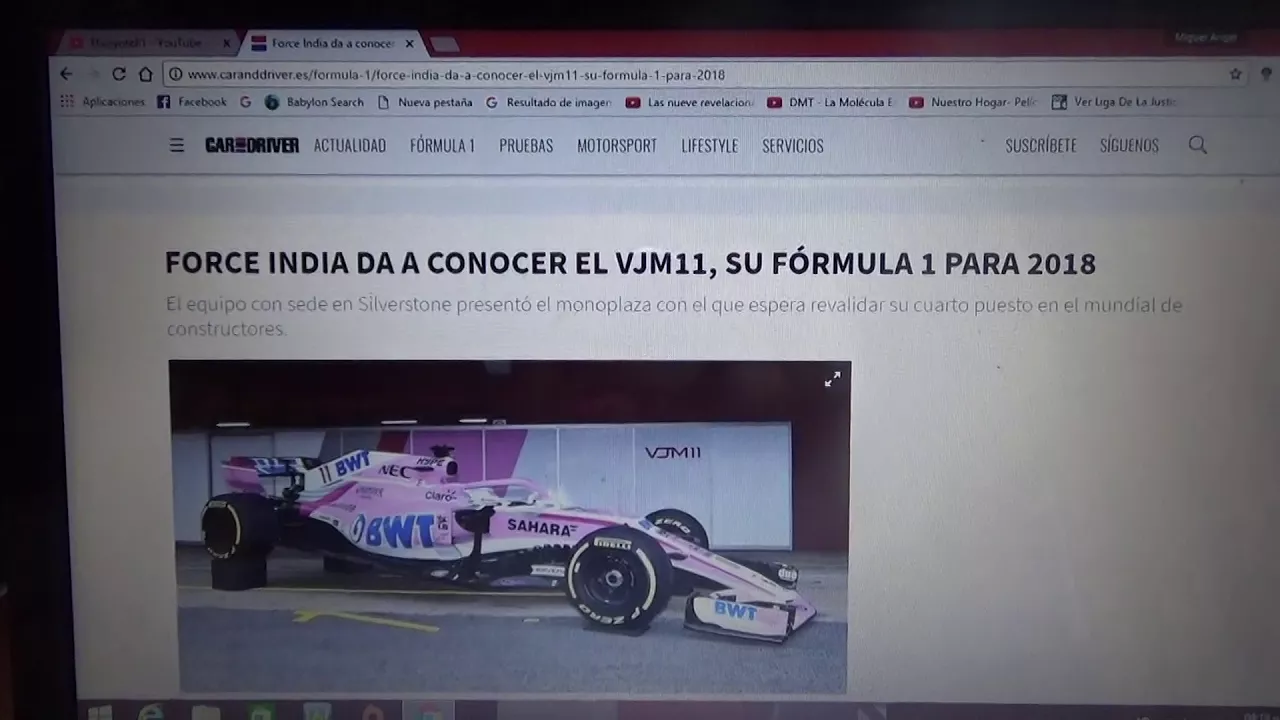The width and height of the screenshot is (1280, 720).
Task: Go back with the browser back arrow
Action: [66, 74]
